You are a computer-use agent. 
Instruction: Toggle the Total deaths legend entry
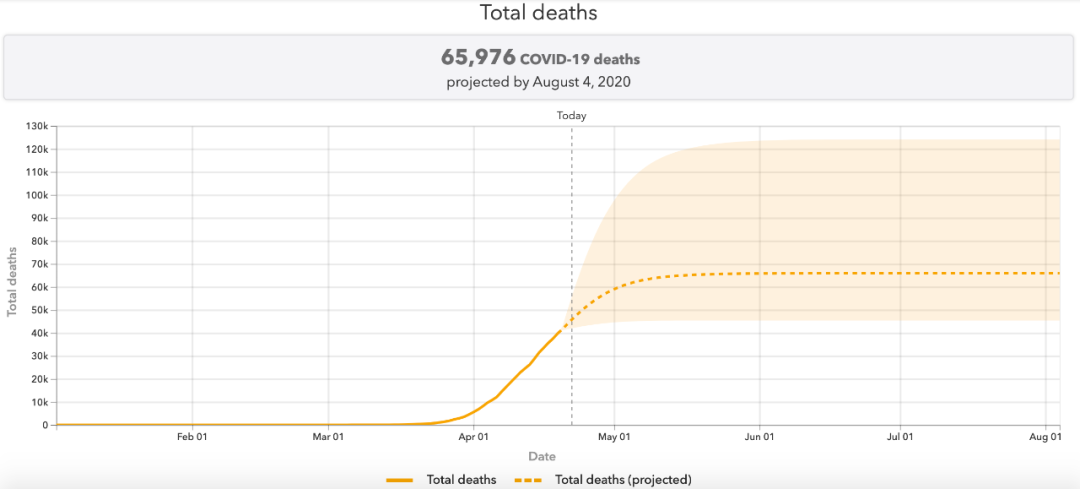coord(441,479)
